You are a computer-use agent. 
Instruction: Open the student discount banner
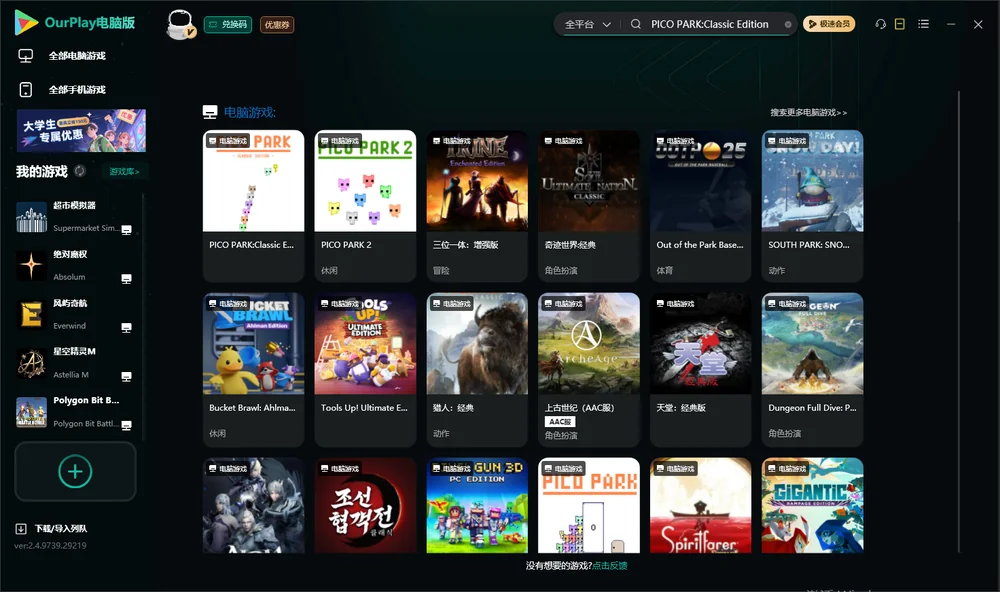click(x=81, y=130)
